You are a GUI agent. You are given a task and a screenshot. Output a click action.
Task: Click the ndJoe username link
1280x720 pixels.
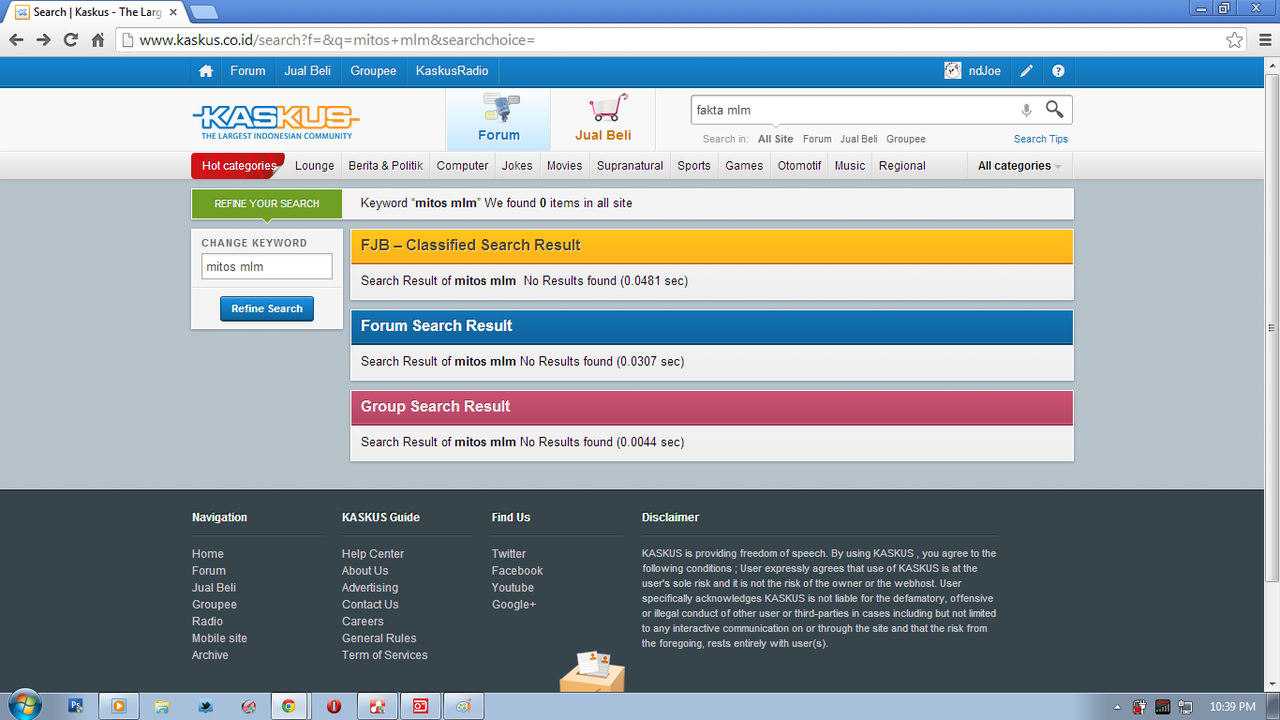pyautogui.click(x=985, y=71)
